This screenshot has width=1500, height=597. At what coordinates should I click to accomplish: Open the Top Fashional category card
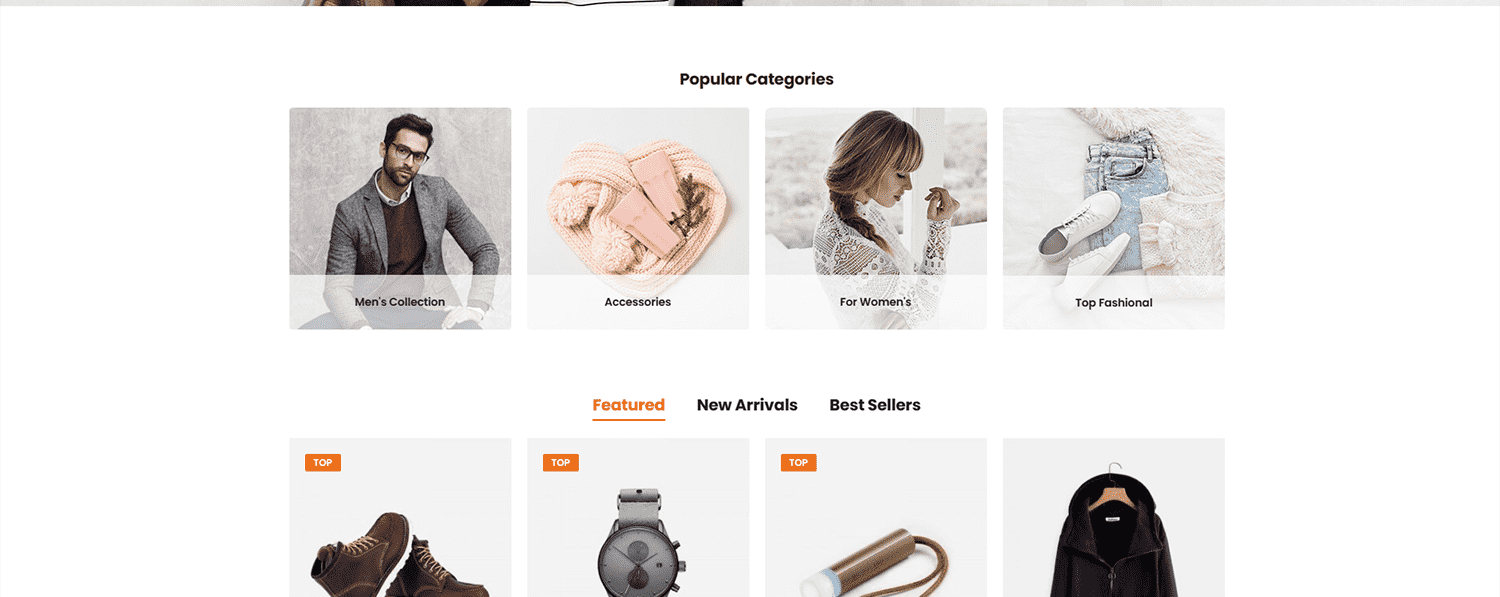tap(1114, 218)
